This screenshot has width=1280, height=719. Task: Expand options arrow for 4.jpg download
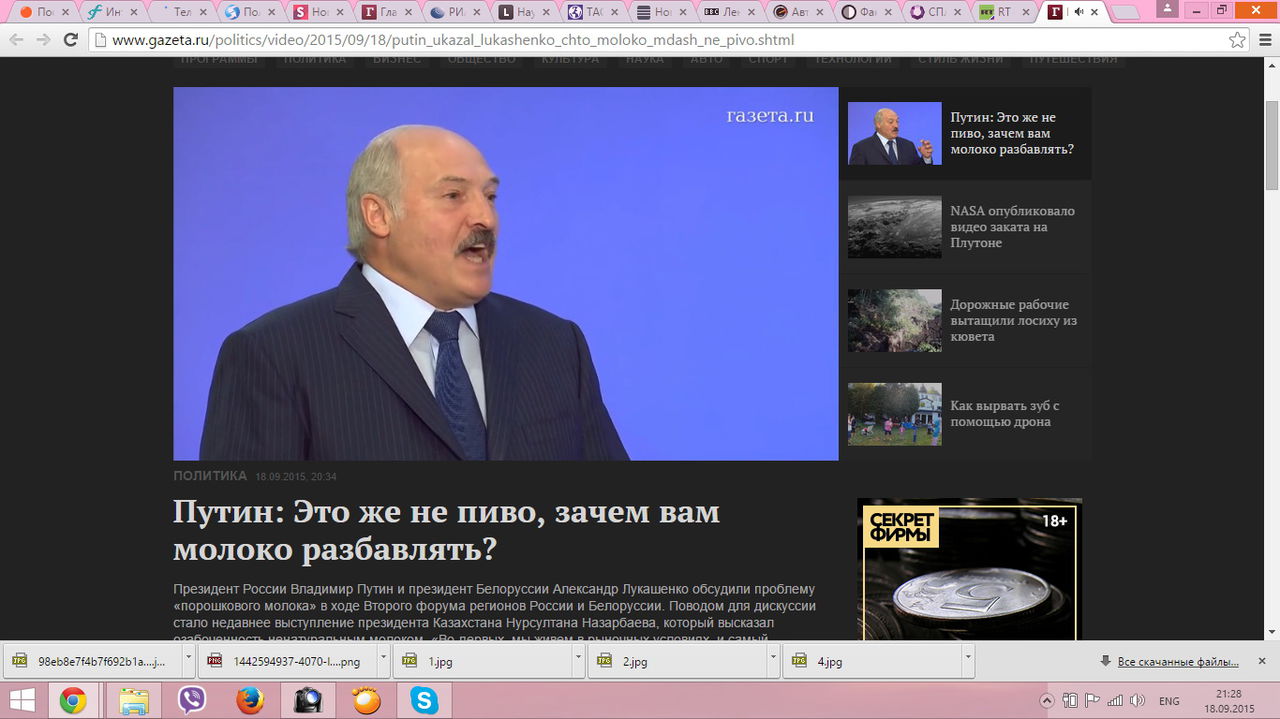tap(969, 662)
